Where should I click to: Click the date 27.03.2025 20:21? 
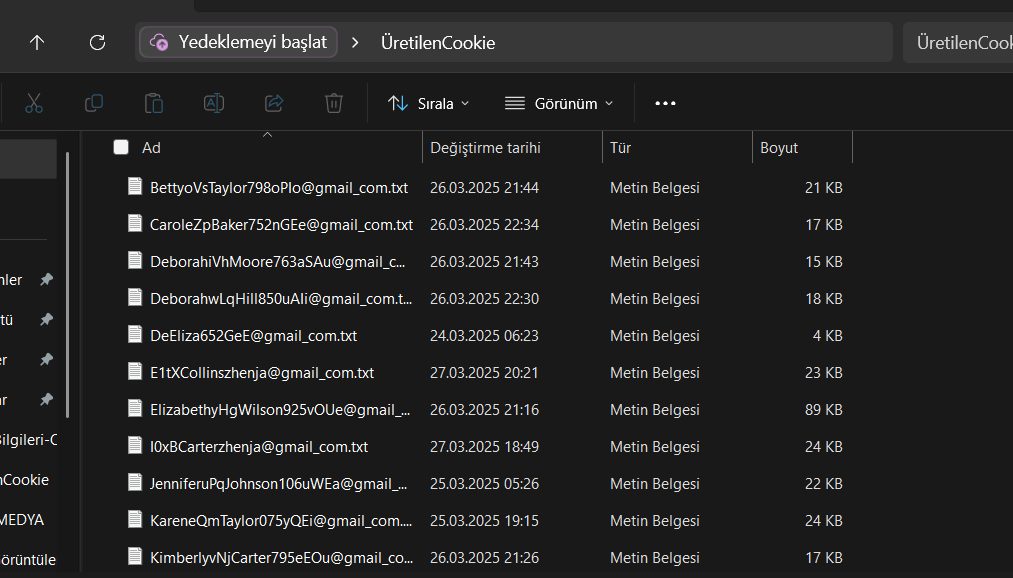[485, 373]
